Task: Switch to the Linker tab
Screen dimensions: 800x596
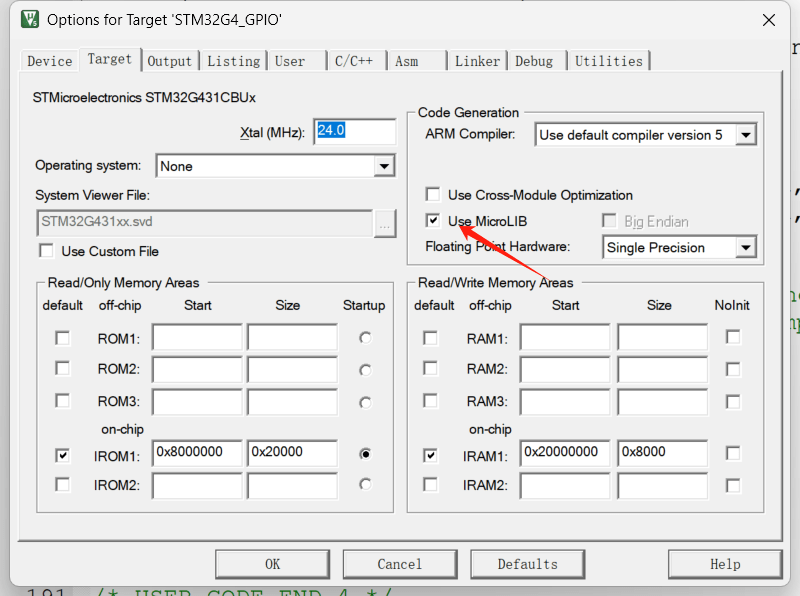Action: 477,61
